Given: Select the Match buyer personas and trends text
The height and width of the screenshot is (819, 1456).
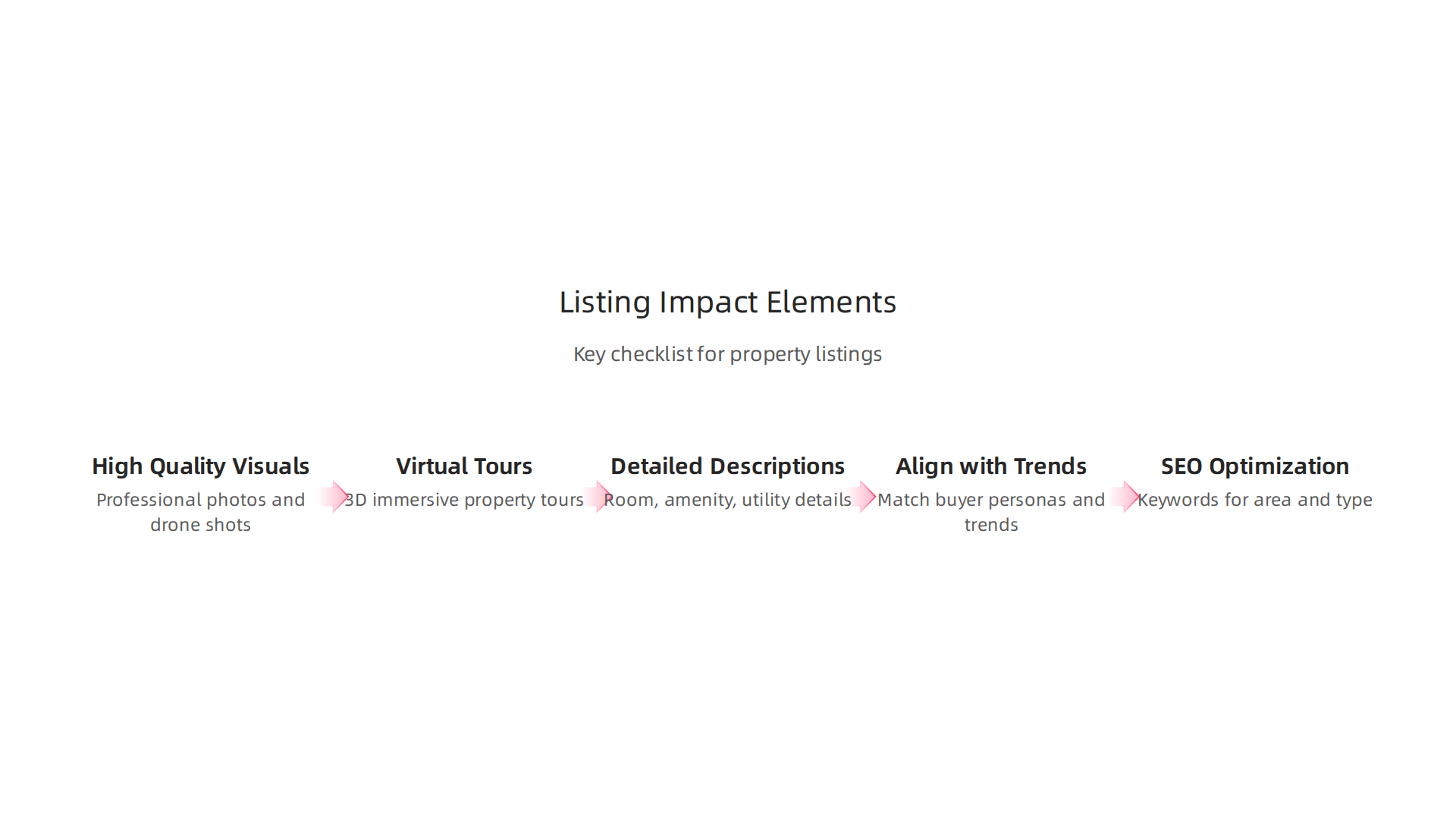Looking at the screenshot, I should pyautogui.click(x=991, y=512).
